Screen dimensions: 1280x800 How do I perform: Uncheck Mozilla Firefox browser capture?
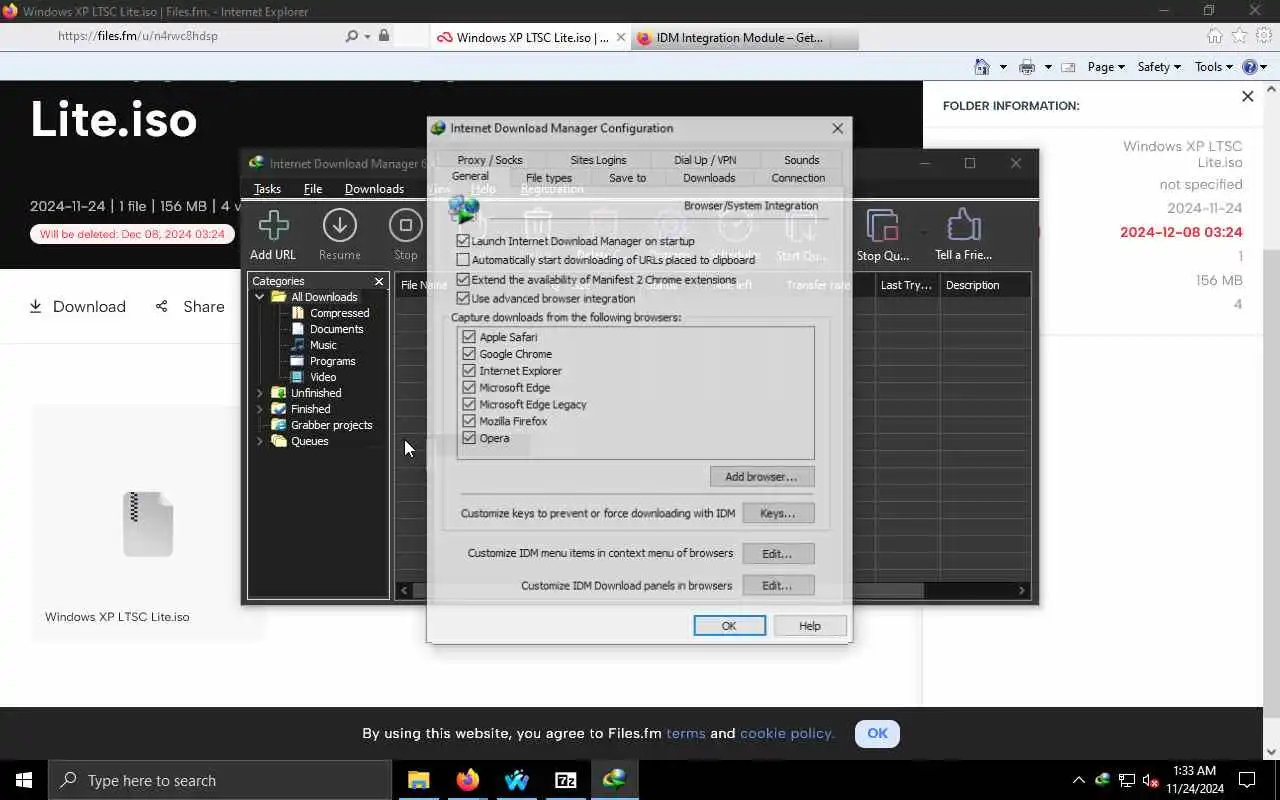coord(469,421)
